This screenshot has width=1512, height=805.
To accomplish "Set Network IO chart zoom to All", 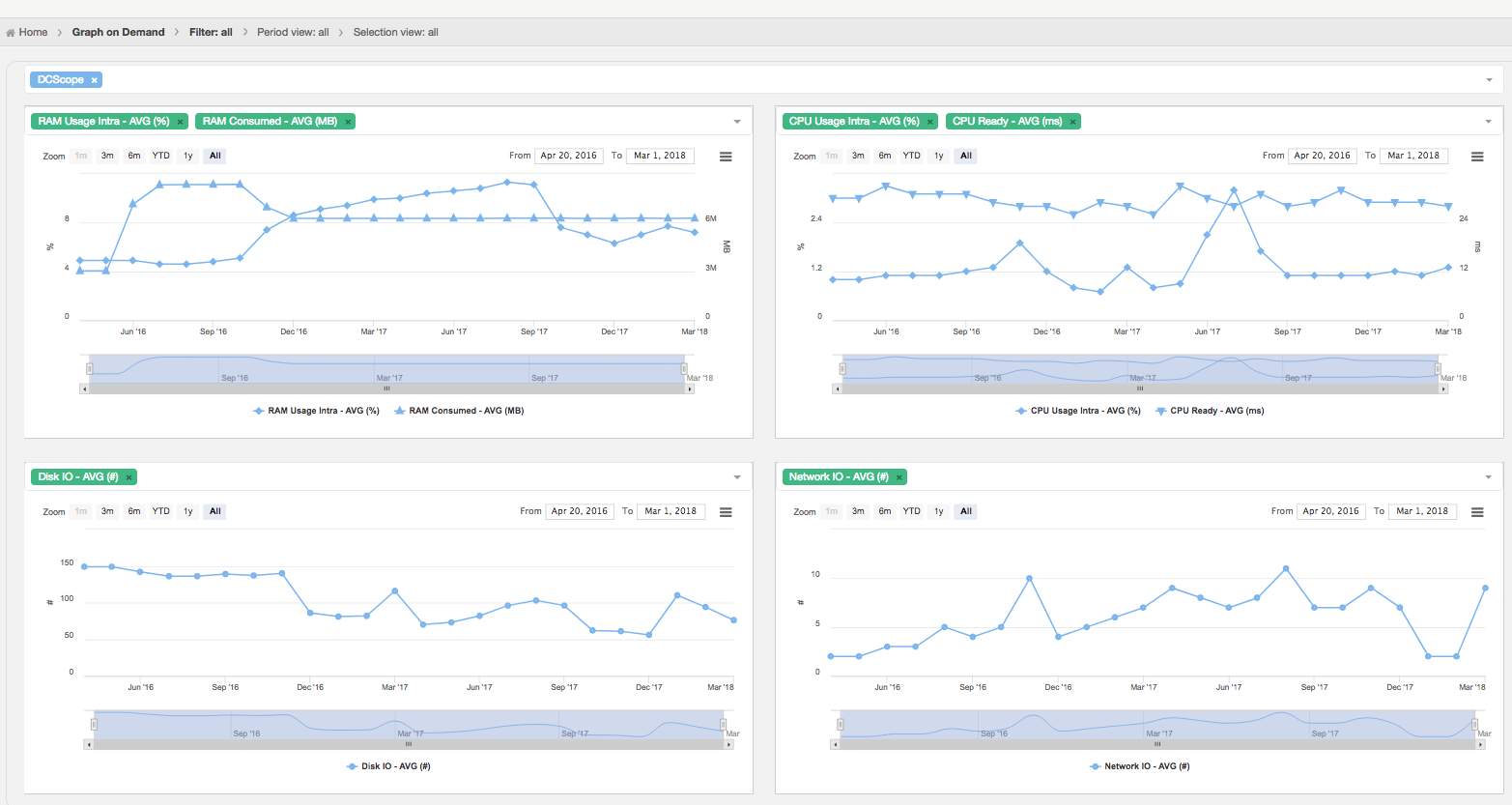I will [966, 511].
